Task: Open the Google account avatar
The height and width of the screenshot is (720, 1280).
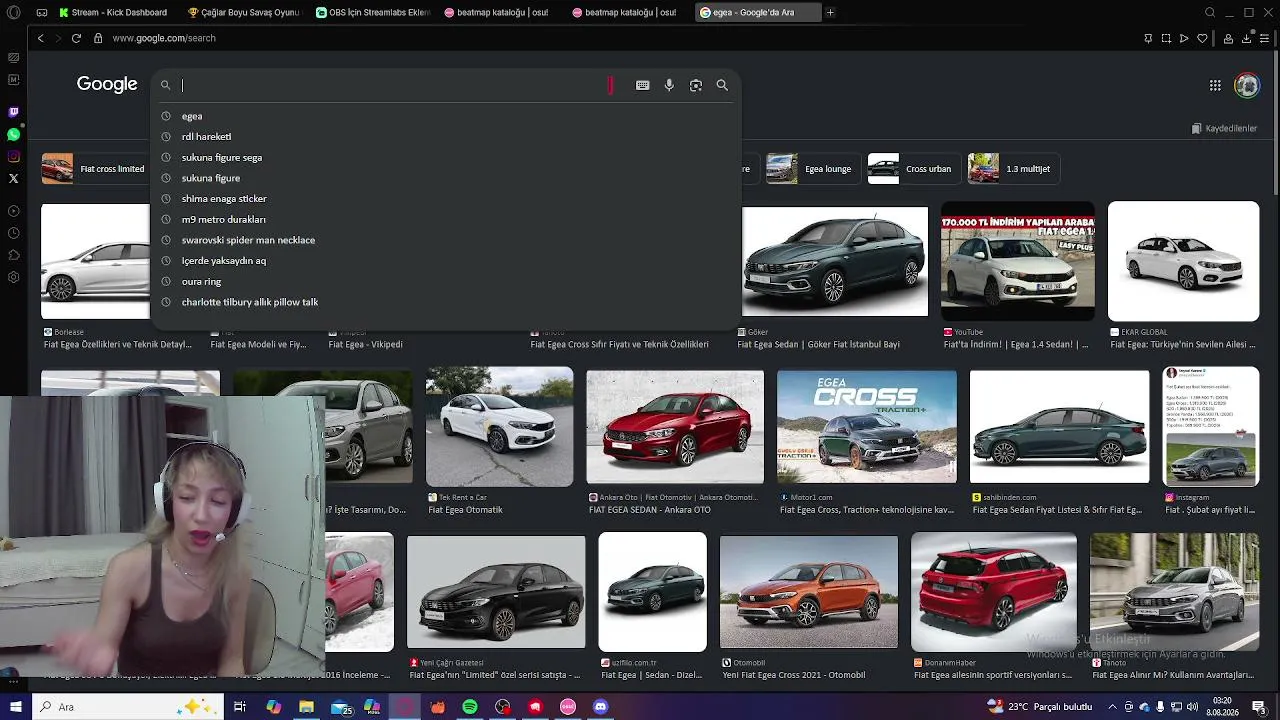Action: pyautogui.click(x=1247, y=85)
